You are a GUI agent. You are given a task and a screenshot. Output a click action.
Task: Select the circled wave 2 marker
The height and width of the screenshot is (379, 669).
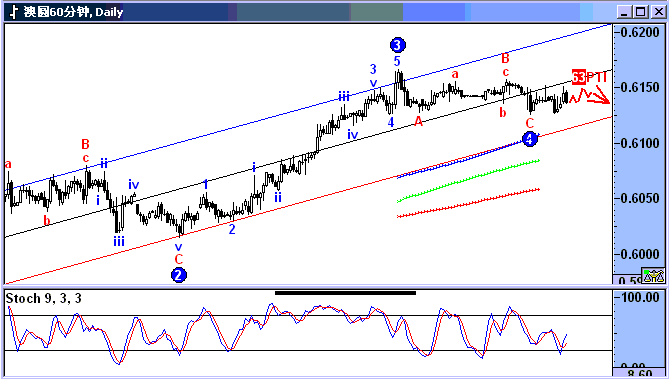point(179,275)
